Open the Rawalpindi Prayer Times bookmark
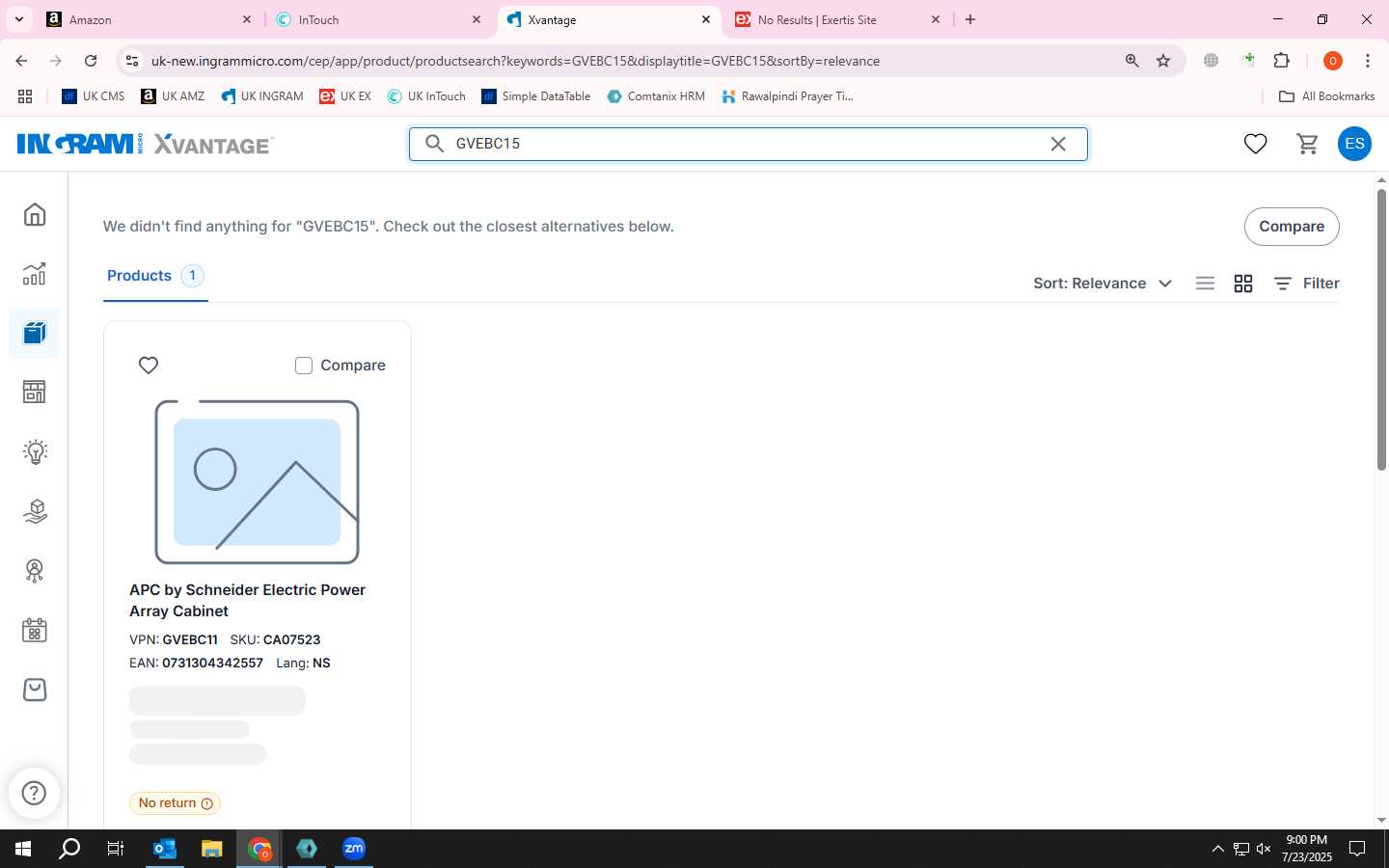Viewport: 1389px width, 868px height. (x=788, y=96)
